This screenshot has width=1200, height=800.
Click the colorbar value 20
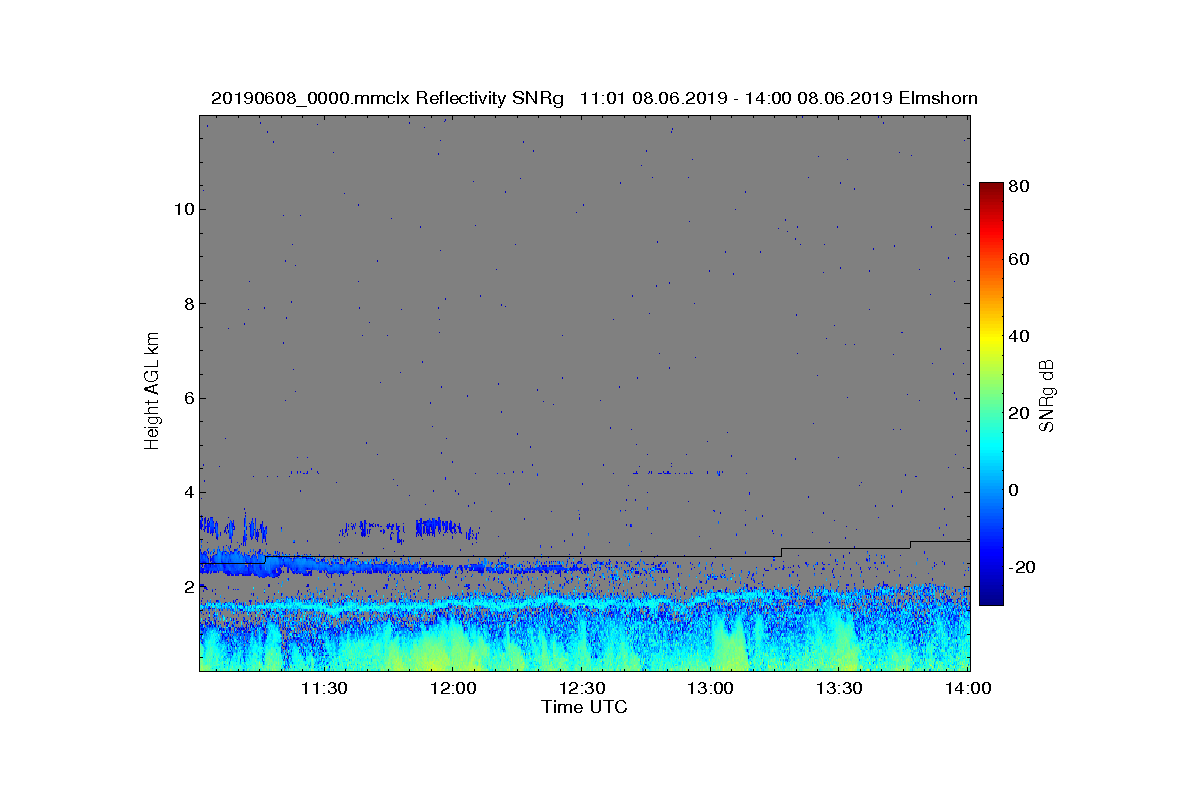[x=1020, y=413]
